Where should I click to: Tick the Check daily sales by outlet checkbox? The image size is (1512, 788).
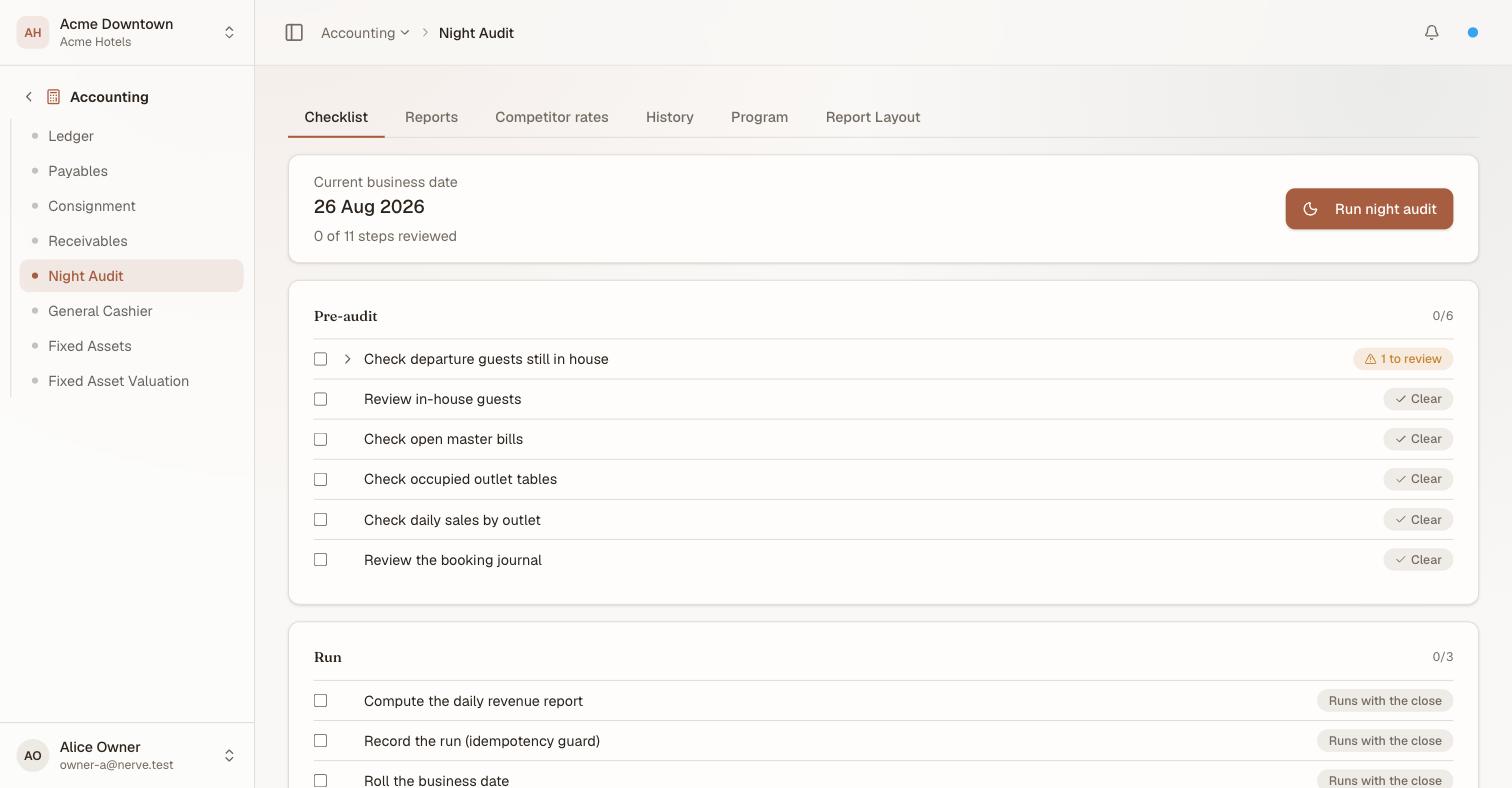(320, 520)
